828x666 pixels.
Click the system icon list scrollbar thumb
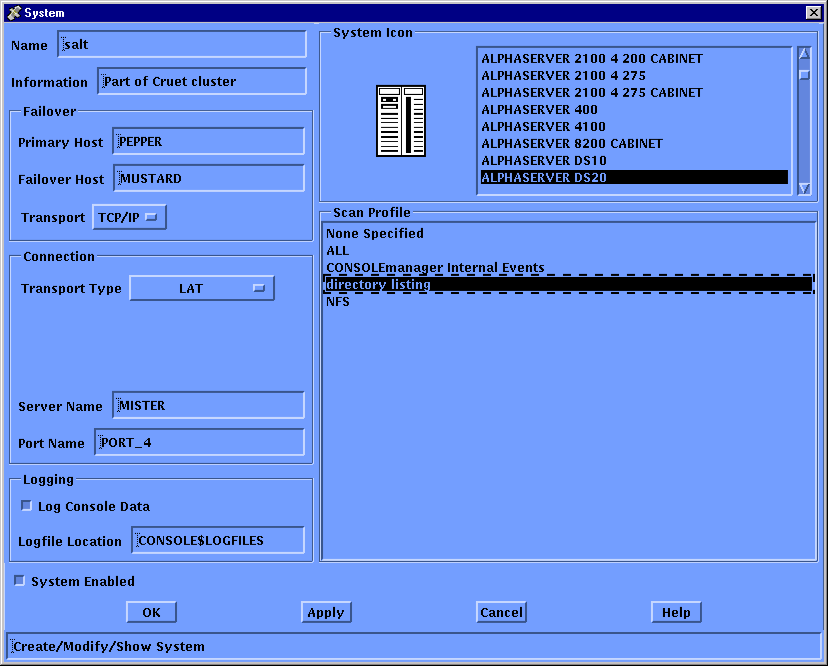(x=804, y=75)
